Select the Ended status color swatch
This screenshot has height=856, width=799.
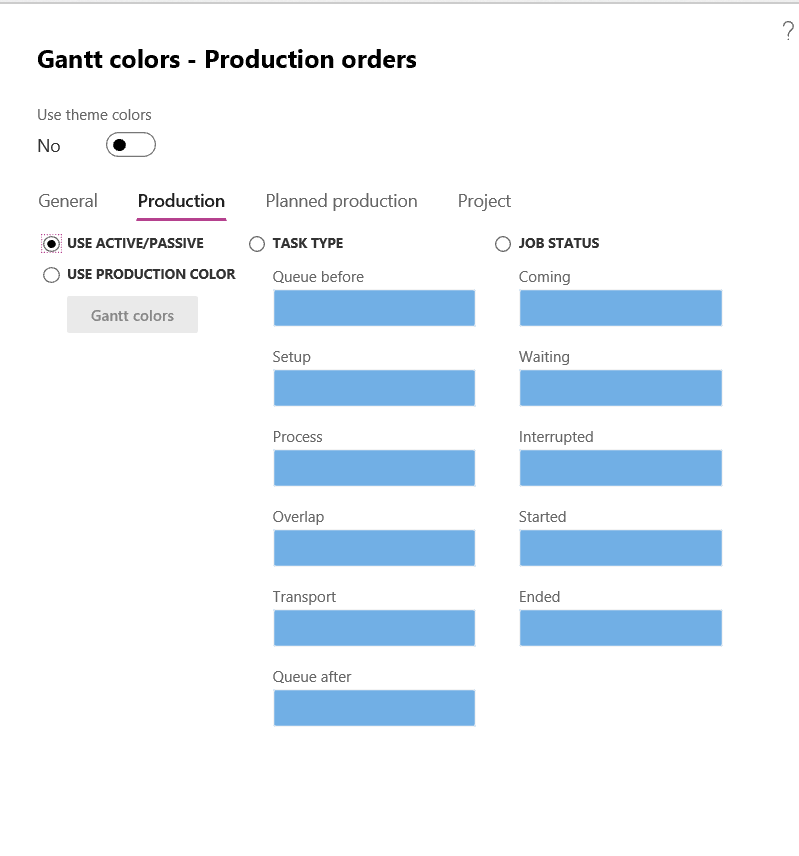tap(620, 628)
